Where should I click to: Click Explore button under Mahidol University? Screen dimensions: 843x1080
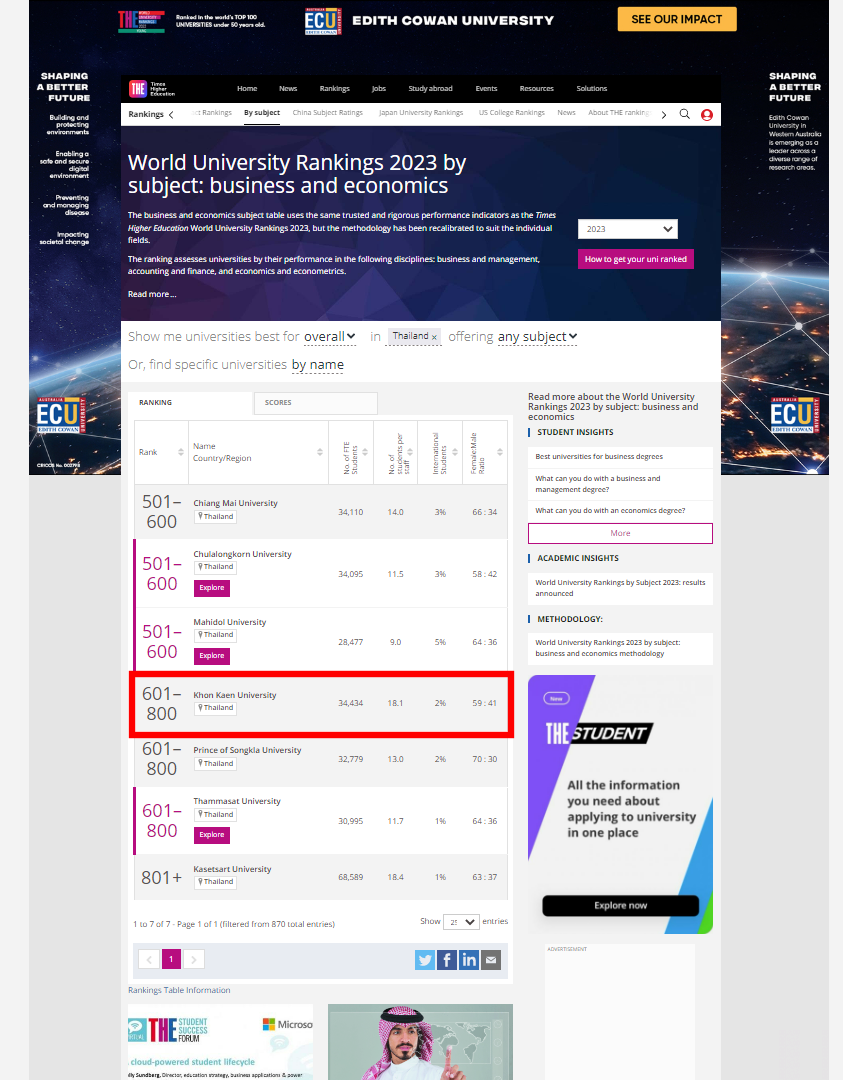[211, 656]
